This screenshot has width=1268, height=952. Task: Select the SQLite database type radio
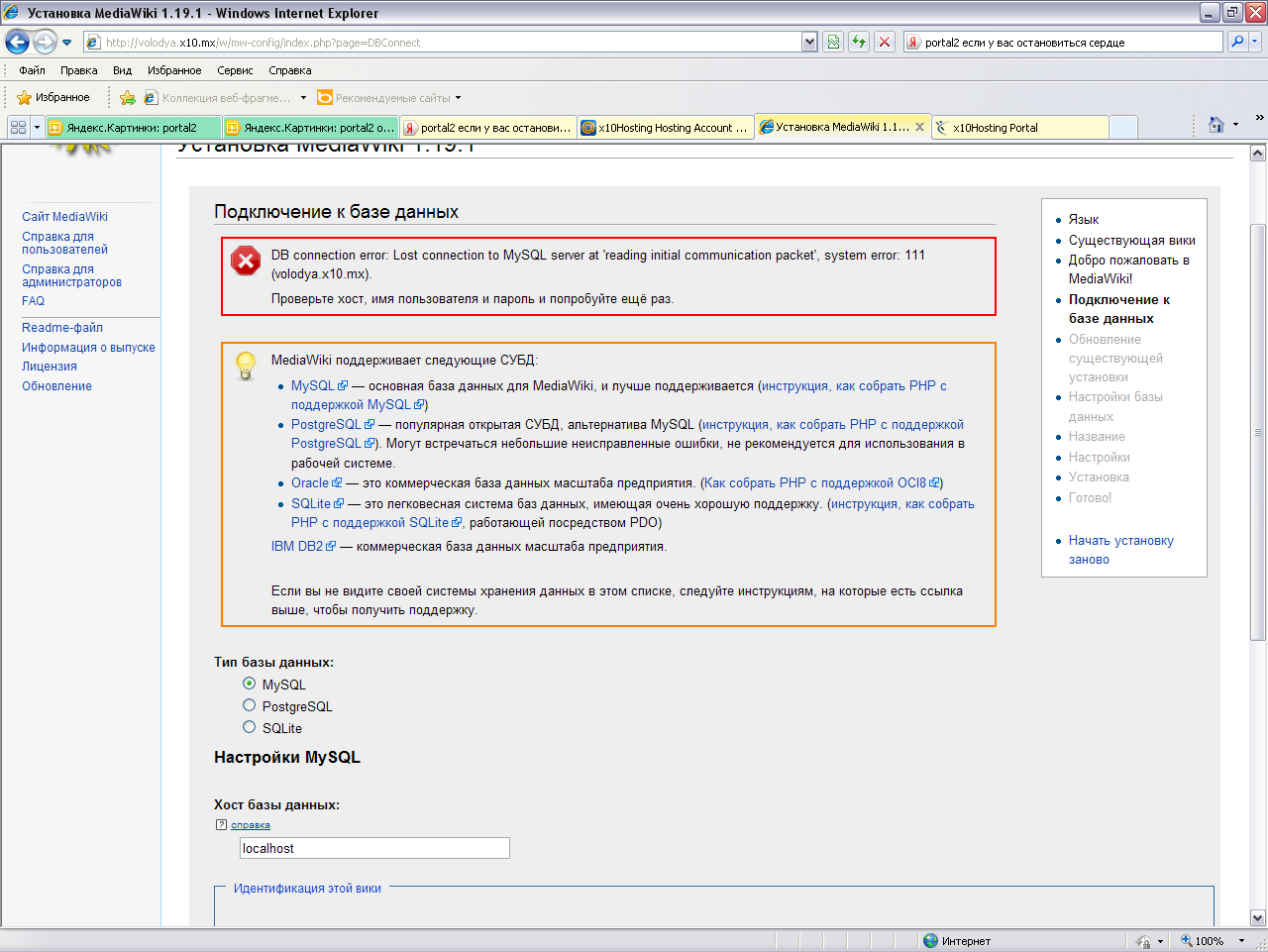pos(250,727)
